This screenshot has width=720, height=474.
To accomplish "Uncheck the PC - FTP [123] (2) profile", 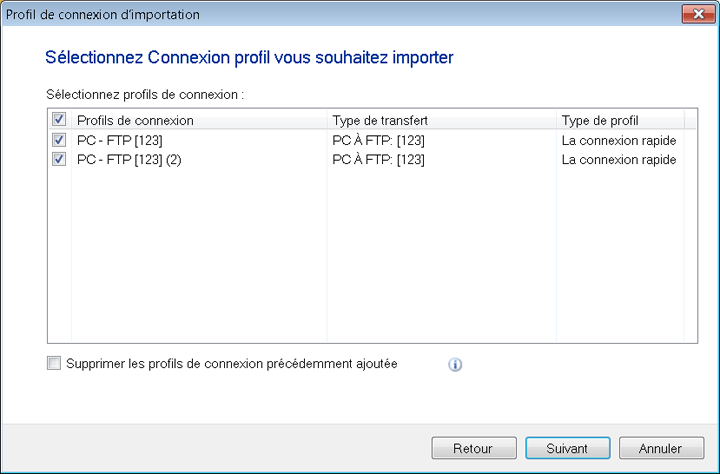I will [59, 160].
